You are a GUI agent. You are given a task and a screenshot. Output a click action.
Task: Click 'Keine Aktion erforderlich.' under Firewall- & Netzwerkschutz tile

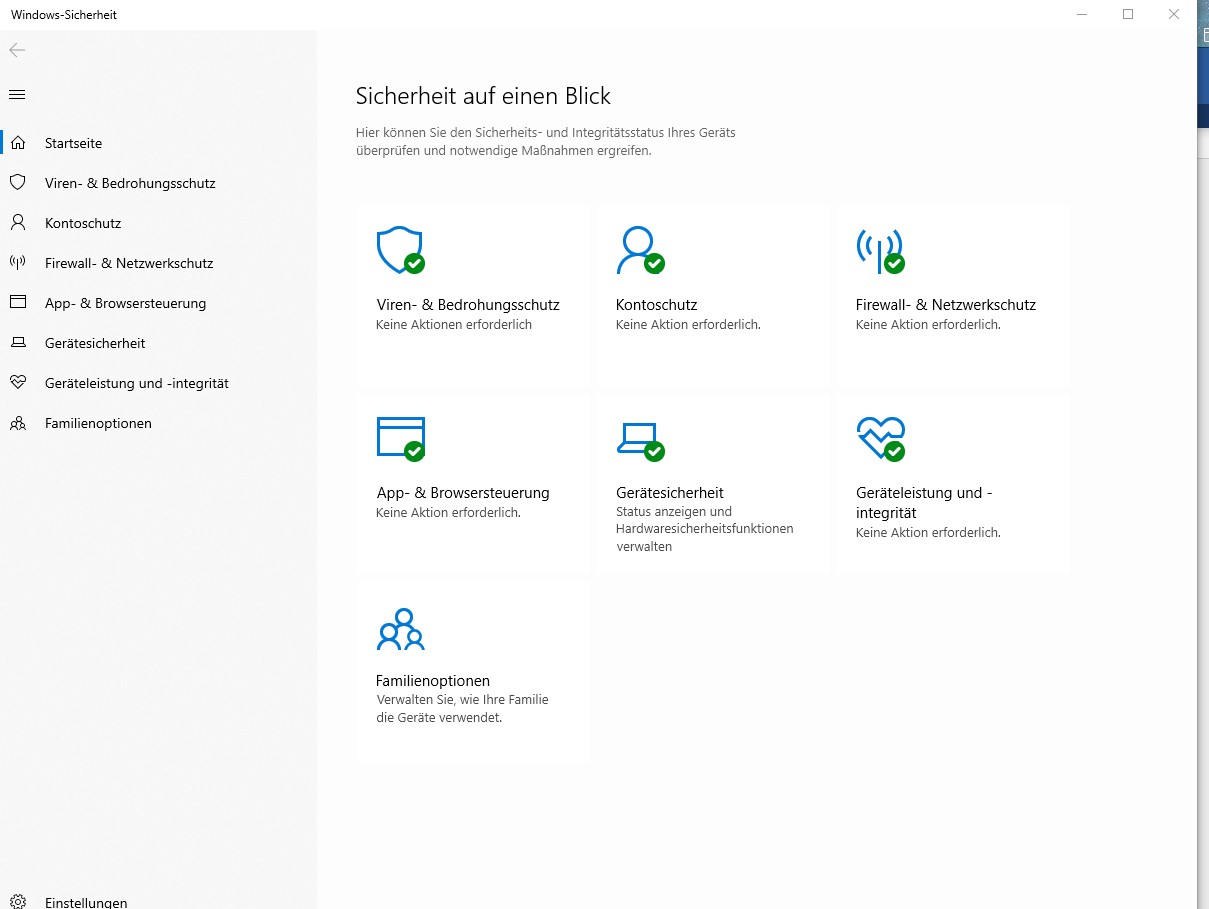point(928,325)
